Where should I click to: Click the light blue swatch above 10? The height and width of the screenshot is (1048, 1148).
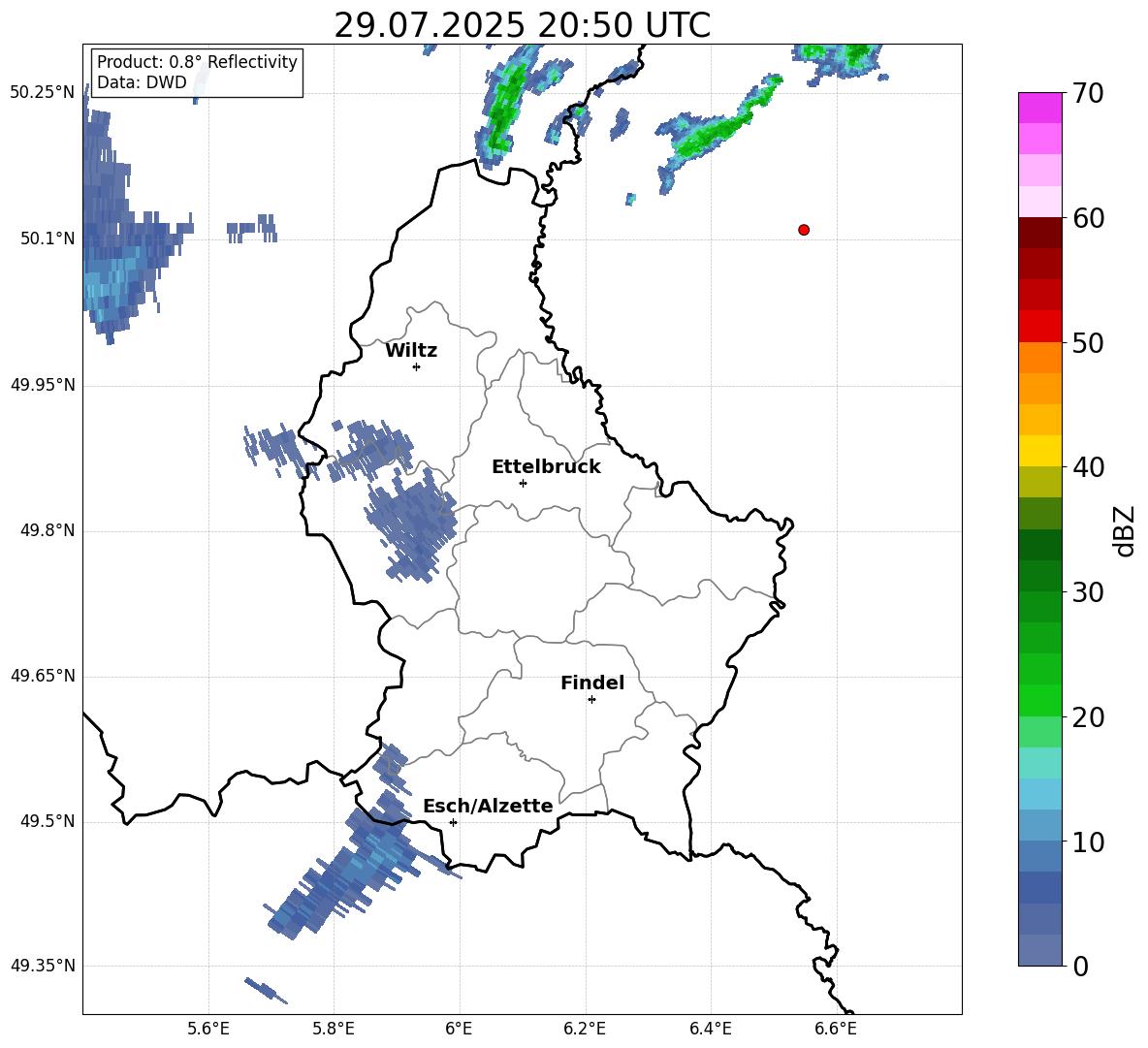1040,826
